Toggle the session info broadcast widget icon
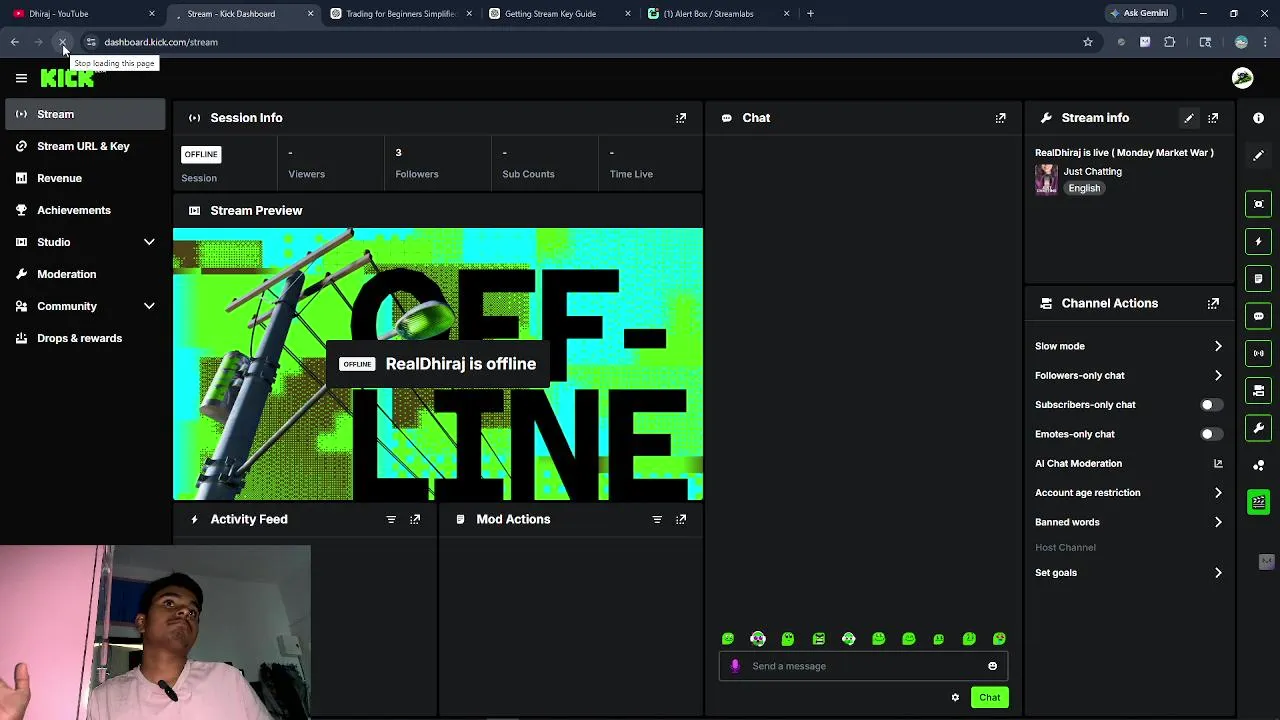Image resolution: width=1280 pixels, height=720 pixels. pos(1259,353)
